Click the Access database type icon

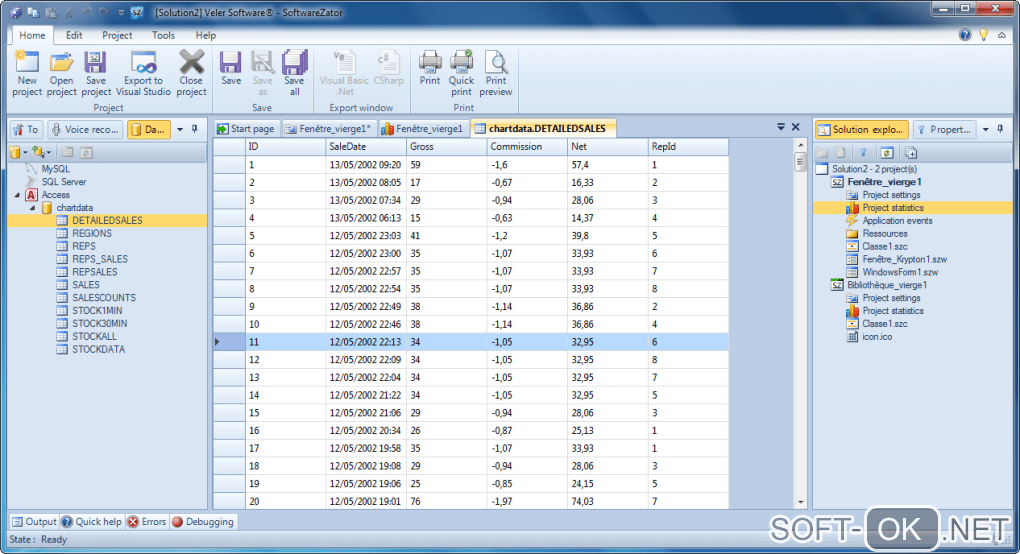[x=31, y=194]
